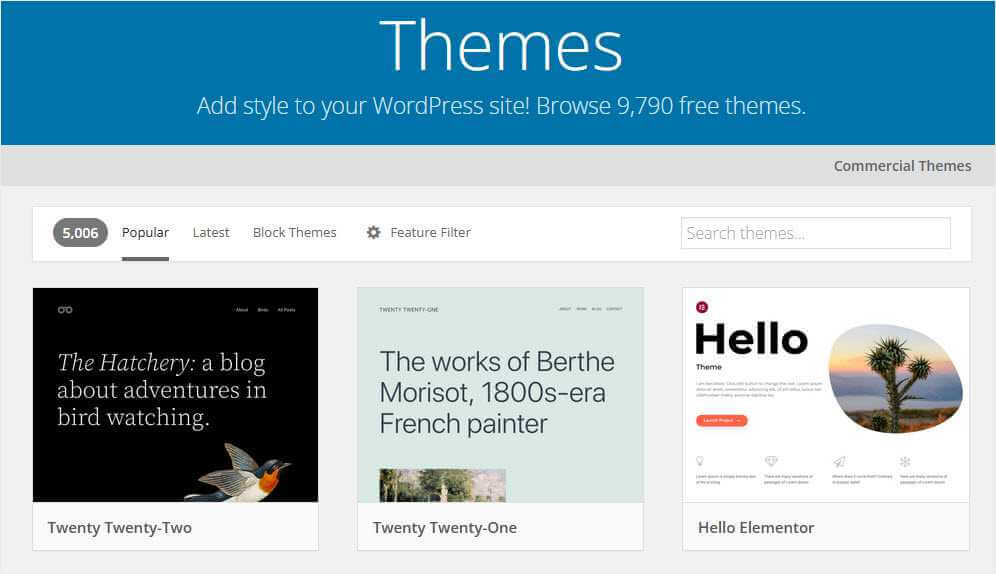Click the Twenty Twenty-Two theme name
Viewport: 996px width, 574px height.
119,528
